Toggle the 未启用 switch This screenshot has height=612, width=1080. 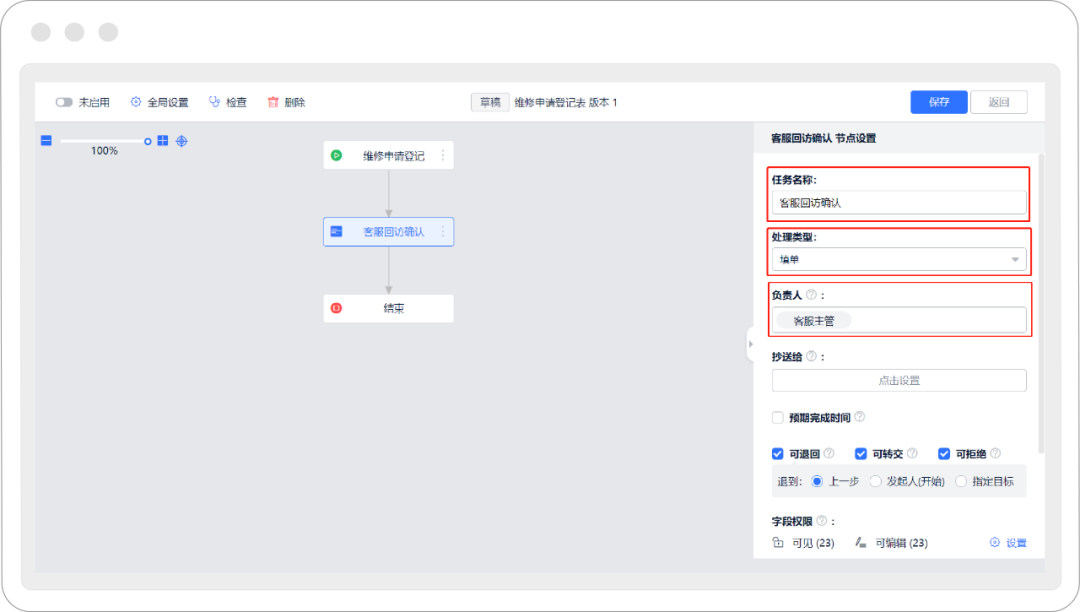(x=64, y=102)
